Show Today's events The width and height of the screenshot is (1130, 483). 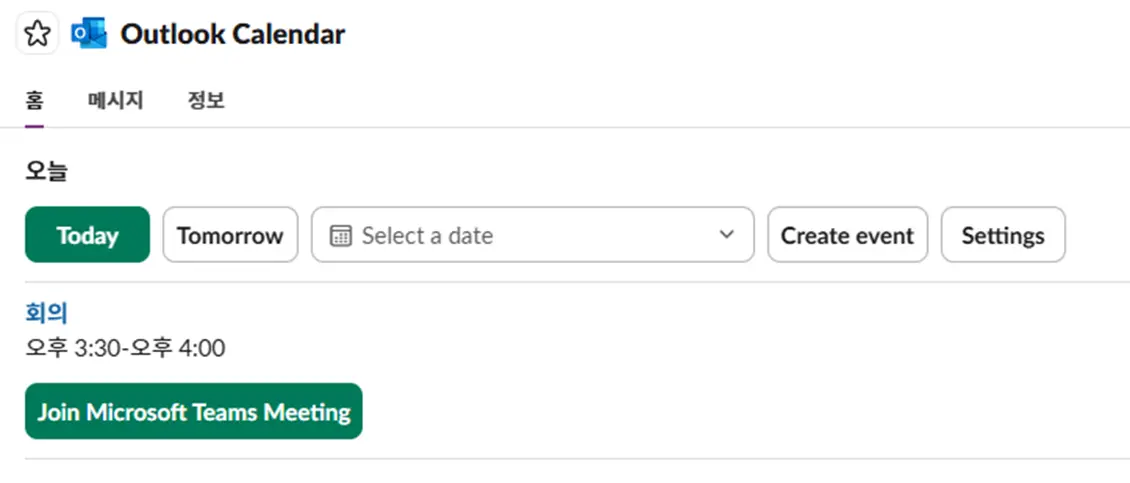pyautogui.click(x=87, y=235)
